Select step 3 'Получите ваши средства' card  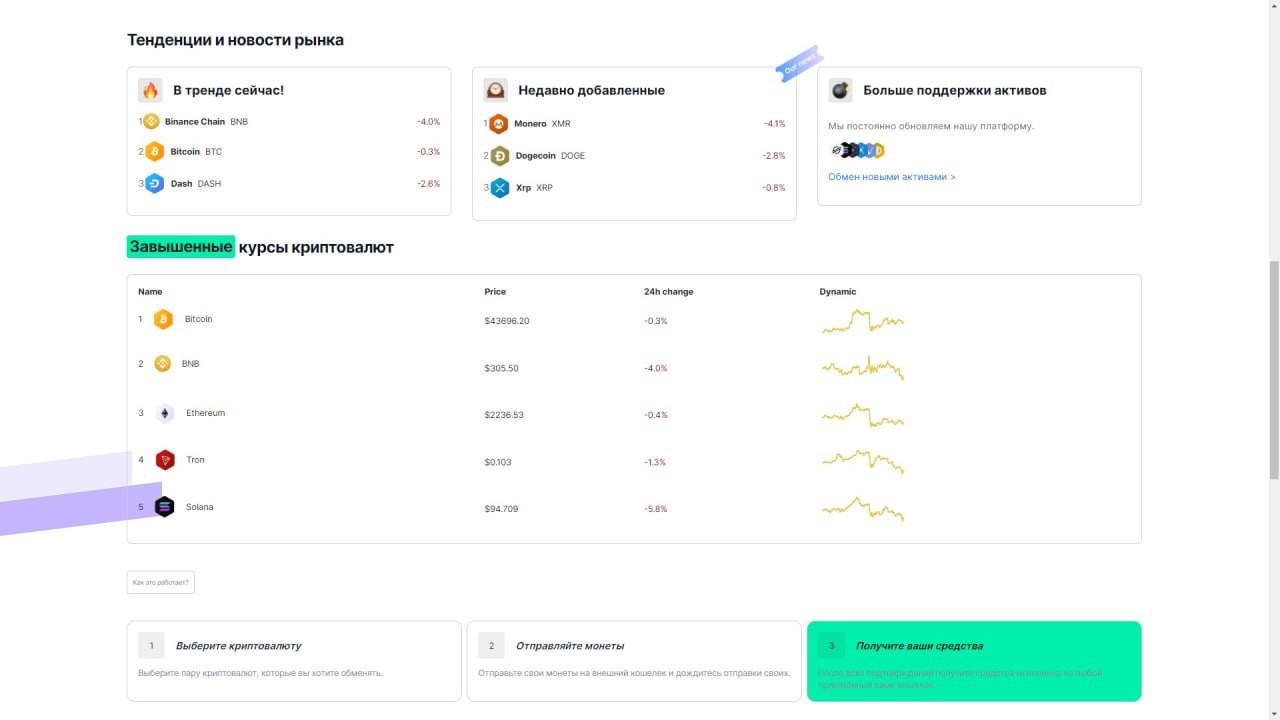[x=974, y=661]
